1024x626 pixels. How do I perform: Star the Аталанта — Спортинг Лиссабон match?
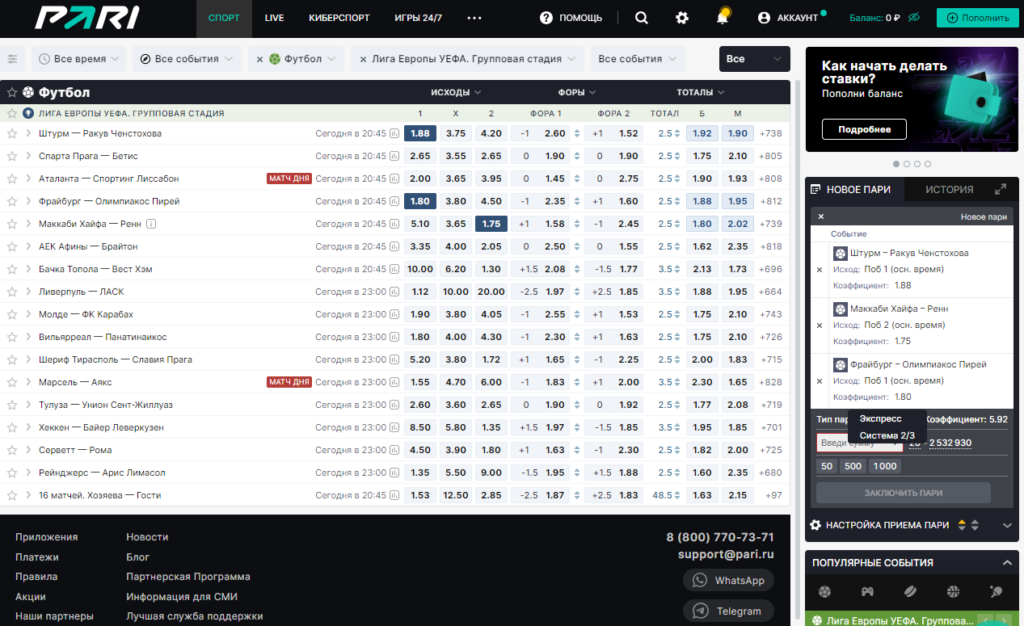[12, 179]
